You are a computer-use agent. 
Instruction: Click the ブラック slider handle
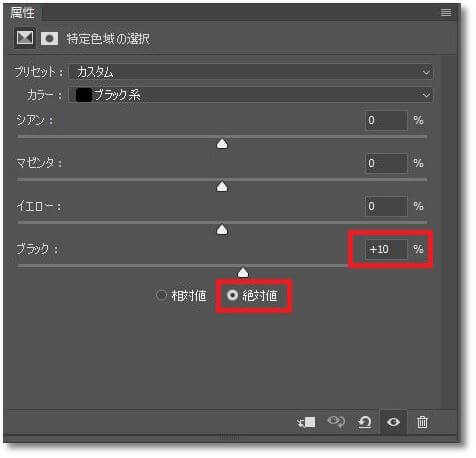[243, 272]
